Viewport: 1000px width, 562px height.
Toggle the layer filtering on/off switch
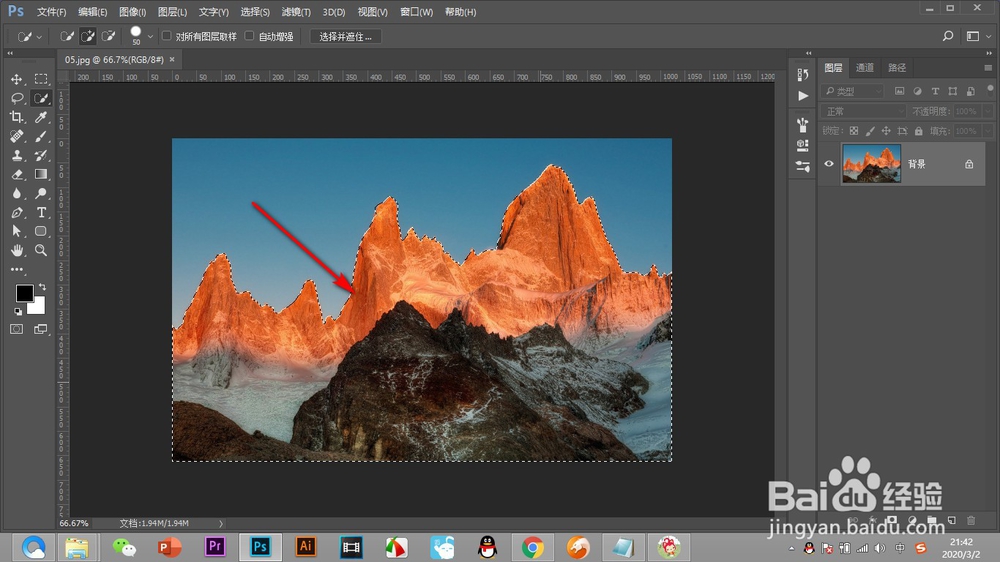pyautogui.click(x=990, y=89)
